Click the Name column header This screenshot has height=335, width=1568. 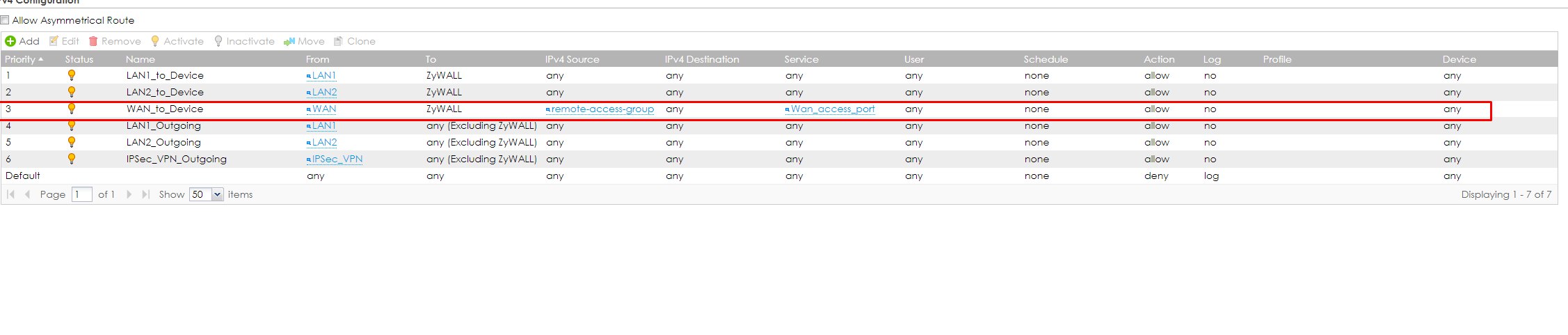click(x=141, y=59)
